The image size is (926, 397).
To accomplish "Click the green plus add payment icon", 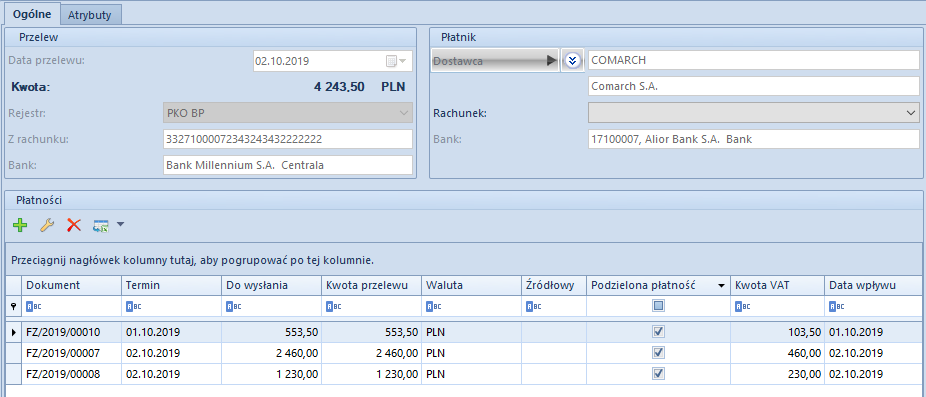I will (20, 225).
